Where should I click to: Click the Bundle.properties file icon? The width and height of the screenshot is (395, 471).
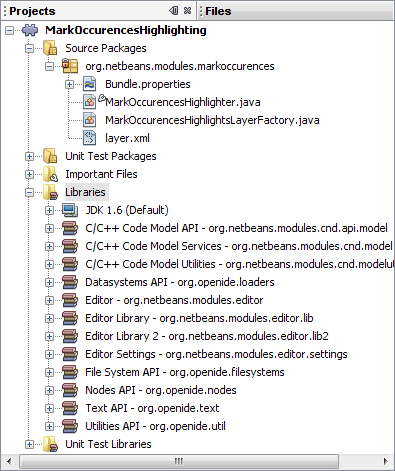[x=90, y=84]
